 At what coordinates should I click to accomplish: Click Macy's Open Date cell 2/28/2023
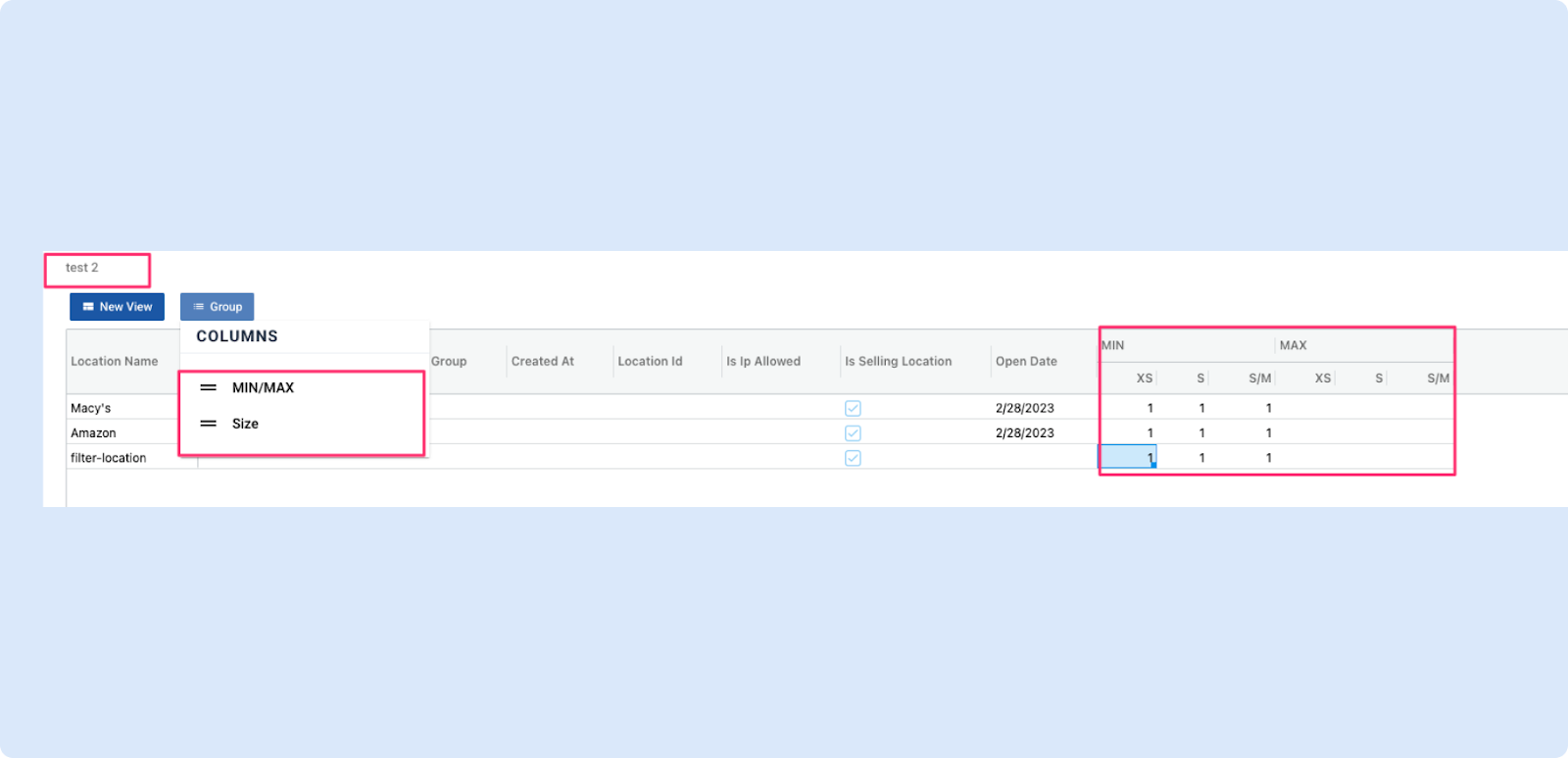point(1025,409)
